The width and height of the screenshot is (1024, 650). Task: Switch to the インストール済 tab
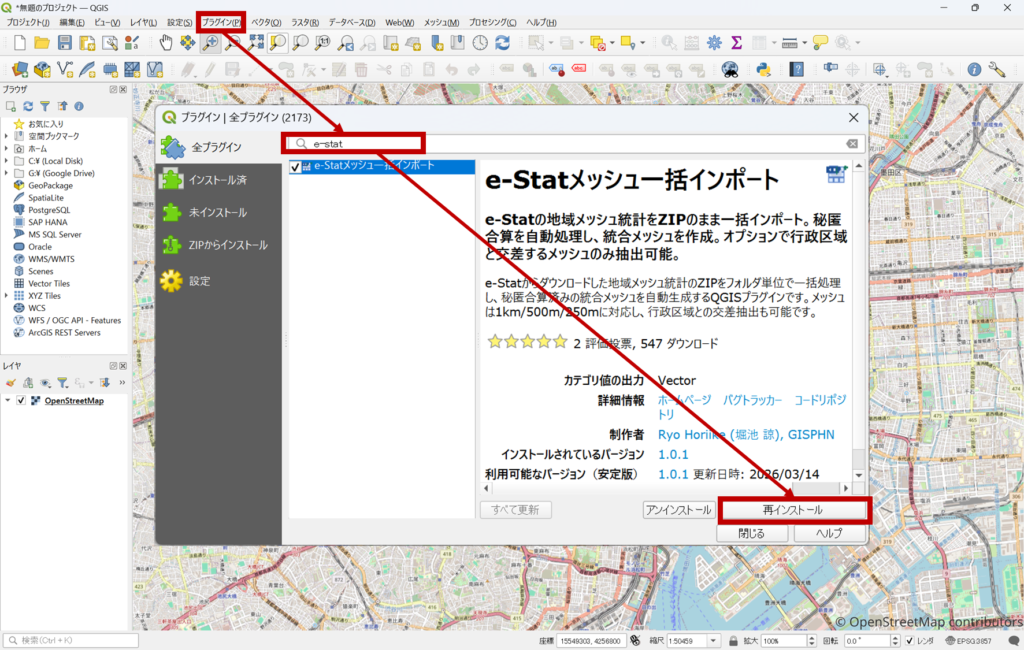point(217,180)
